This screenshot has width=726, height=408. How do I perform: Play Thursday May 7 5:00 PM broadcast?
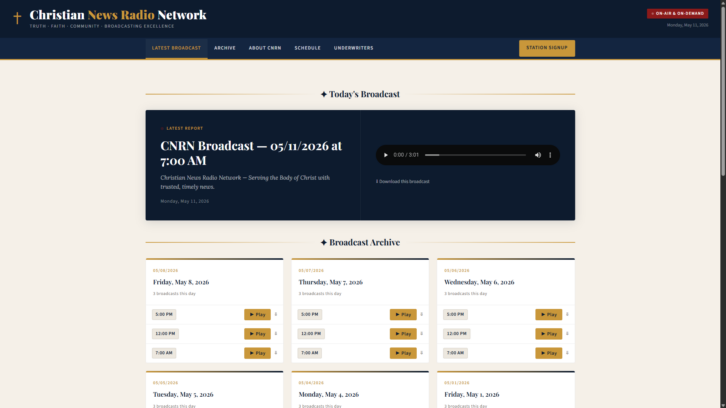click(403, 314)
